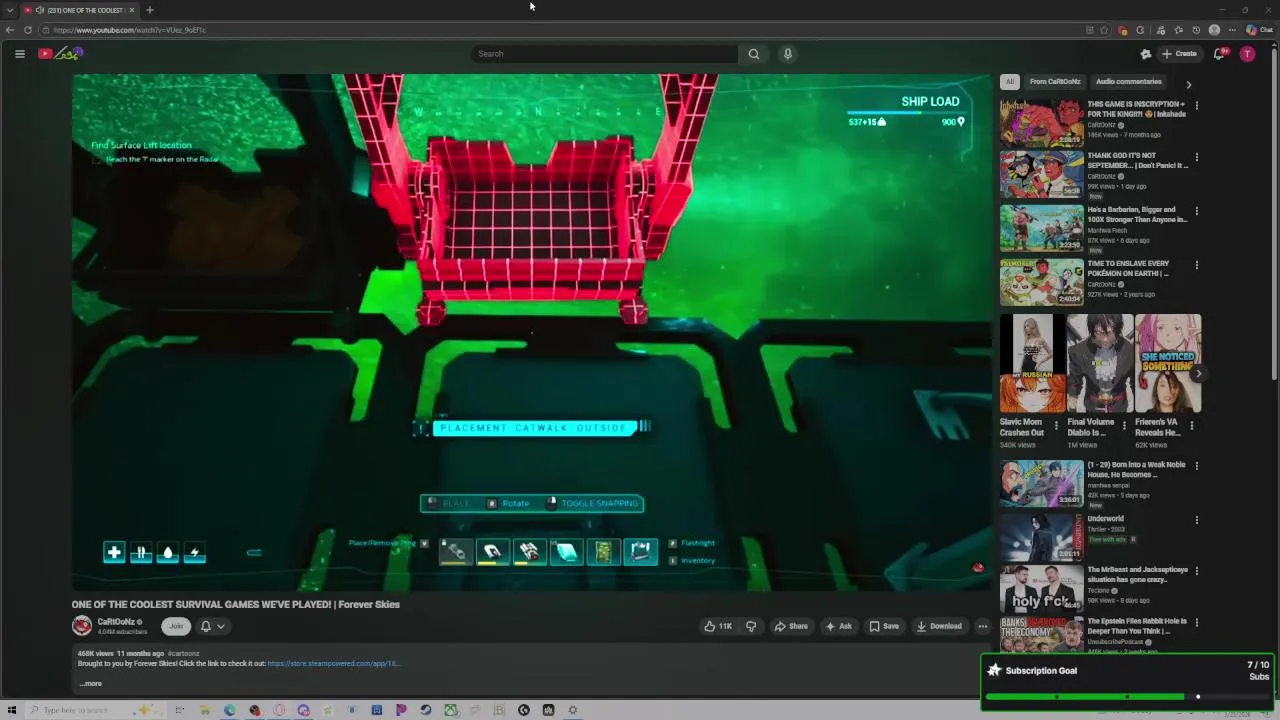Open MrBeast and Jacksepticeye situation video
1280x720 pixels.
click(x=1041, y=588)
